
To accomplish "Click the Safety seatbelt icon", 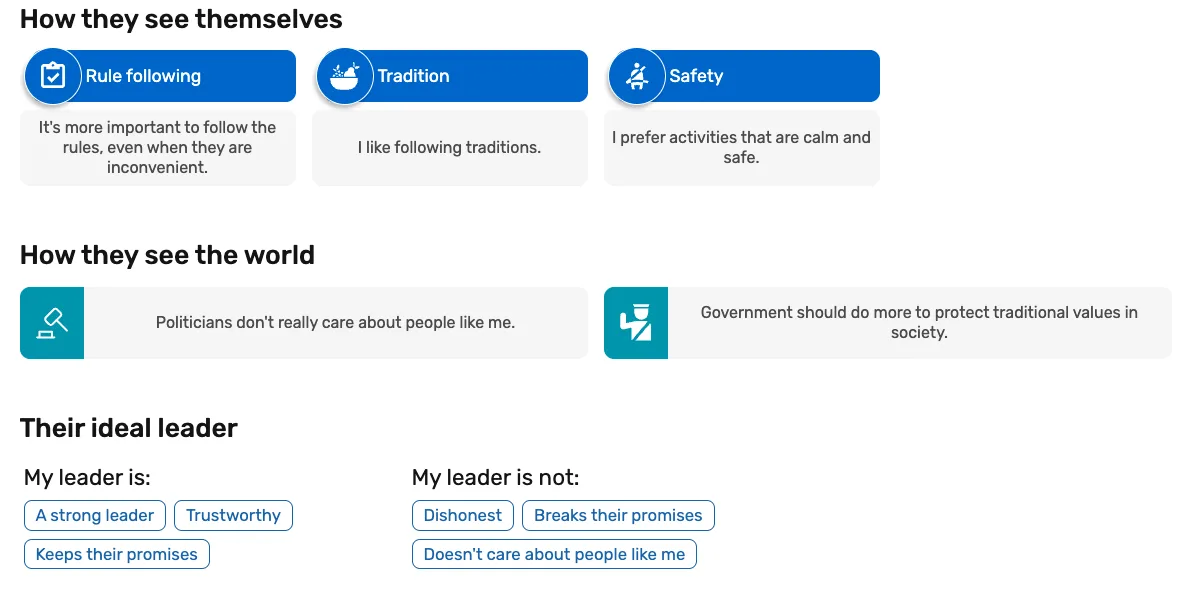I will pyautogui.click(x=636, y=76).
